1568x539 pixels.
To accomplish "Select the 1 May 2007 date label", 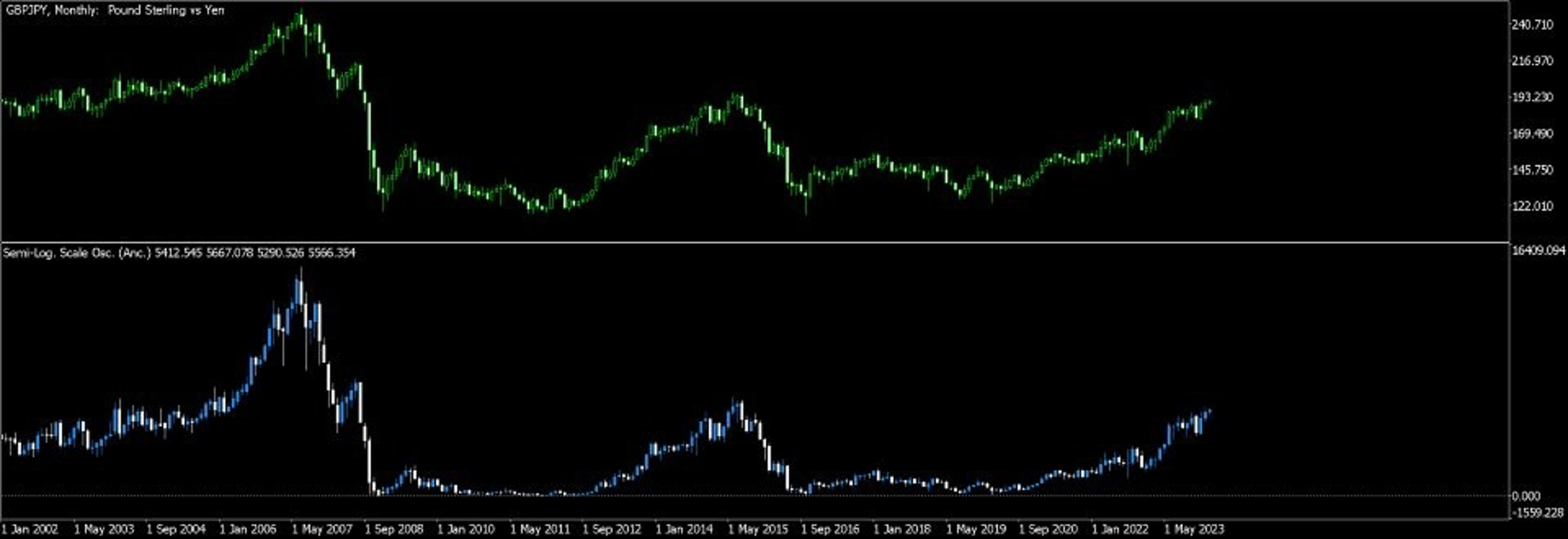I will 322,529.
